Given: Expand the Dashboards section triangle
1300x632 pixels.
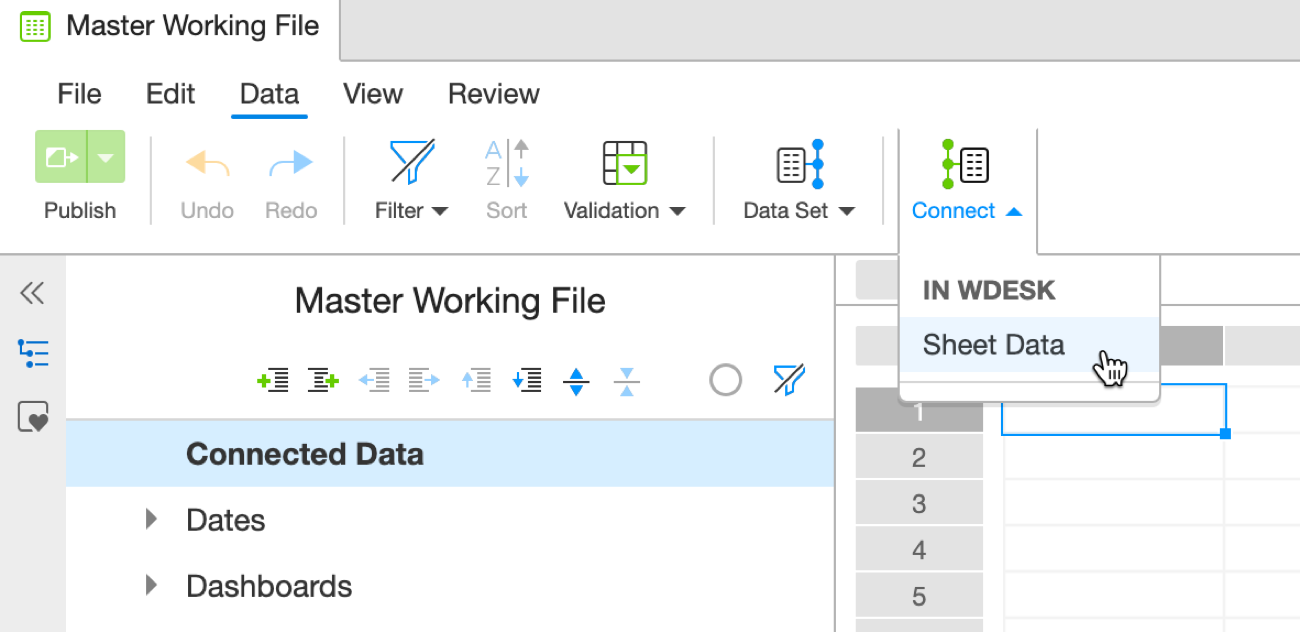Looking at the screenshot, I should pyautogui.click(x=151, y=585).
